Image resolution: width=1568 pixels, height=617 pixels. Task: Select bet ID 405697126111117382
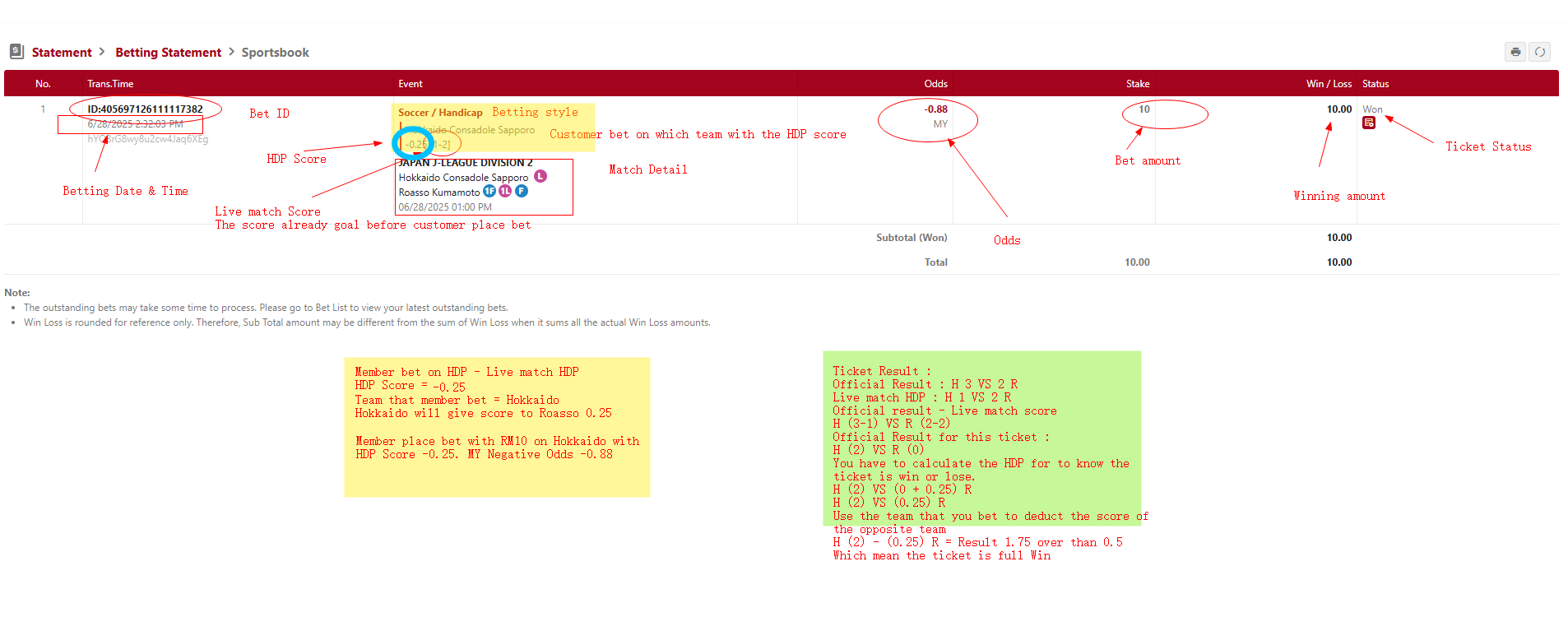(145, 109)
